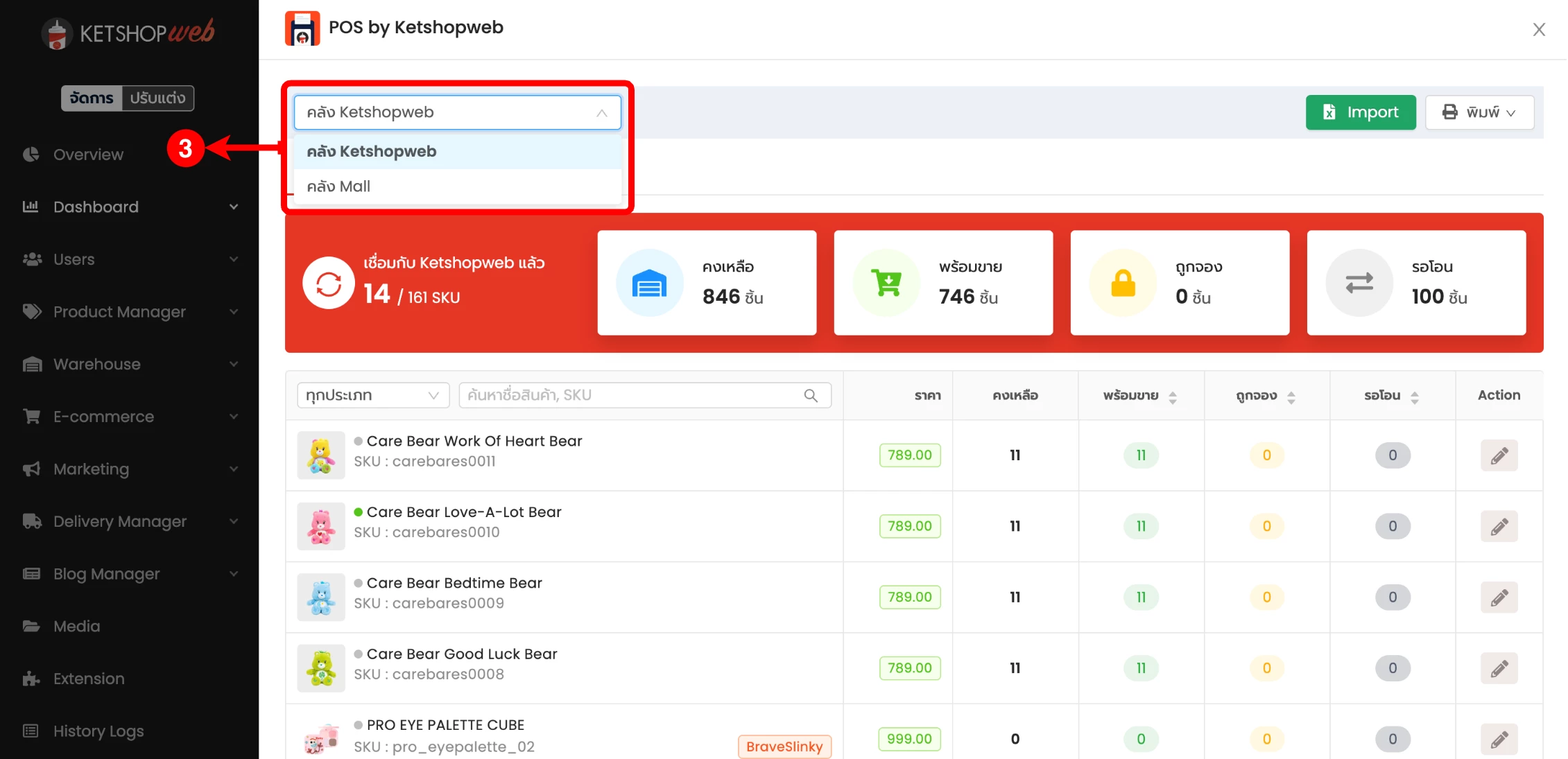Collapse the warehouse selector dropdown
1568x759 pixels.
point(601,113)
